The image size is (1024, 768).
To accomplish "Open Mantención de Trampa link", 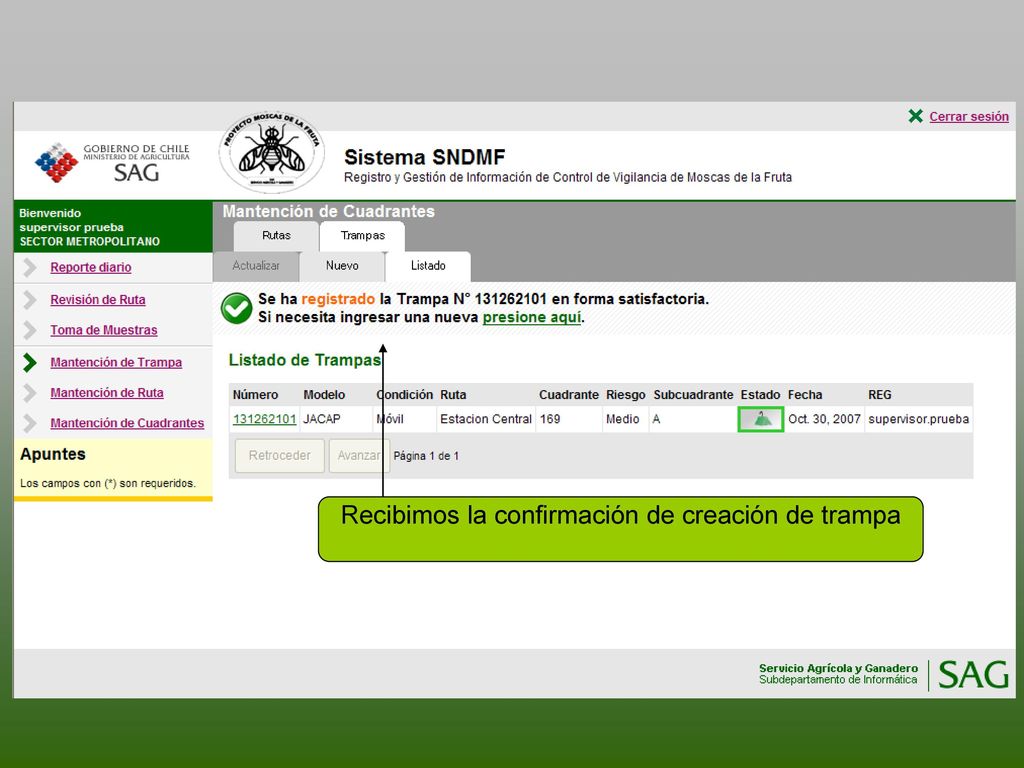I will pos(116,362).
